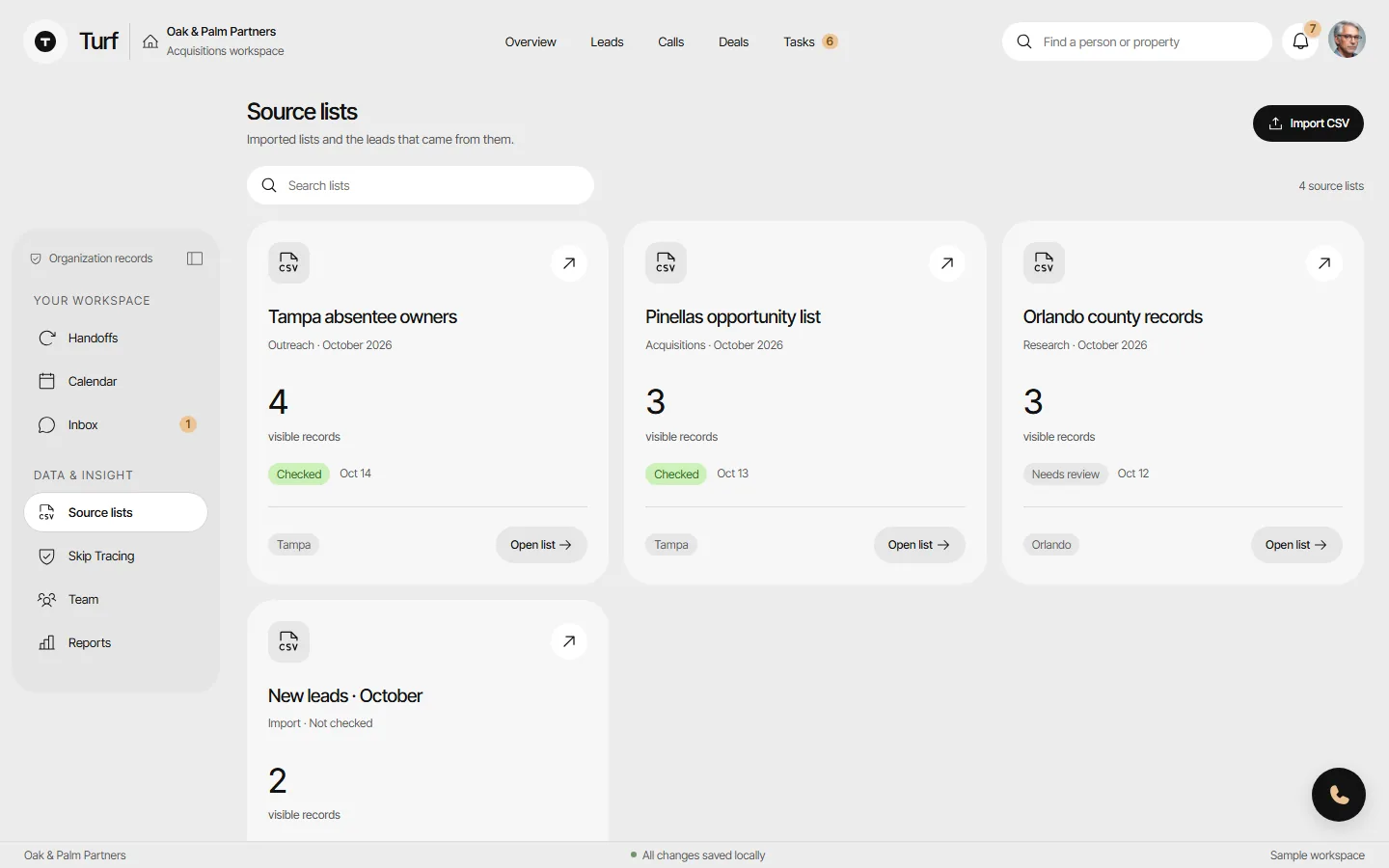The height and width of the screenshot is (868, 1389).
Task: Click the home icon beside Oak & Palm Partners
Action: pos(150,41)
